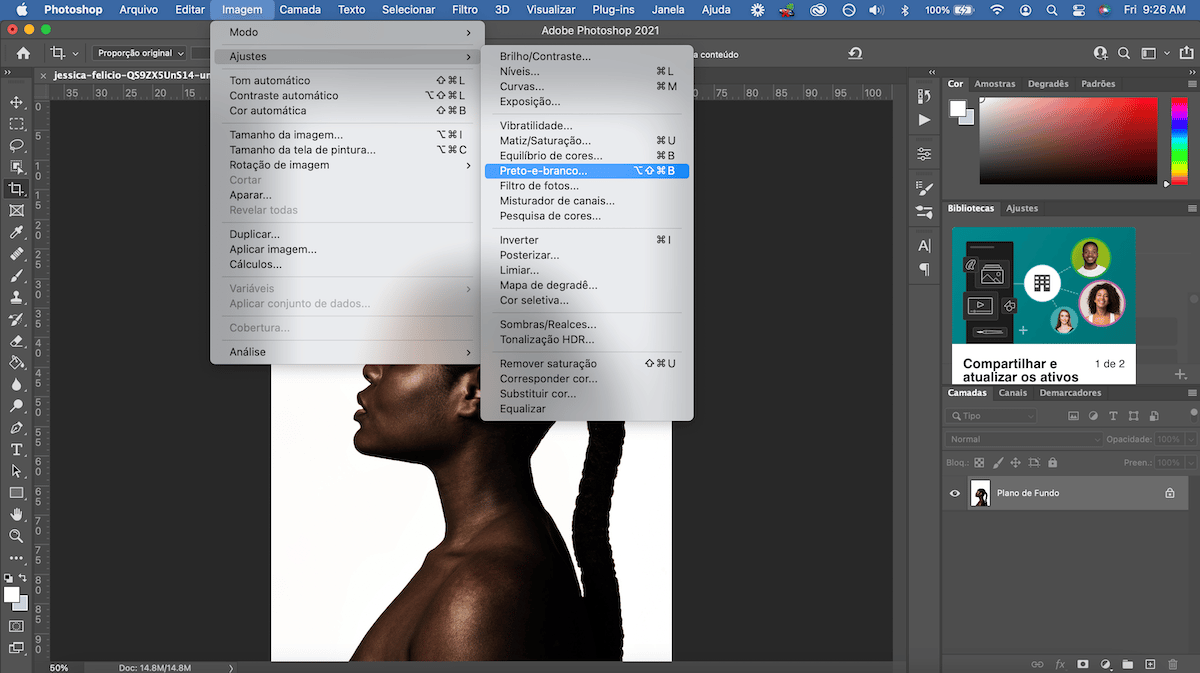Select the Lasso tool

point(16,145)
